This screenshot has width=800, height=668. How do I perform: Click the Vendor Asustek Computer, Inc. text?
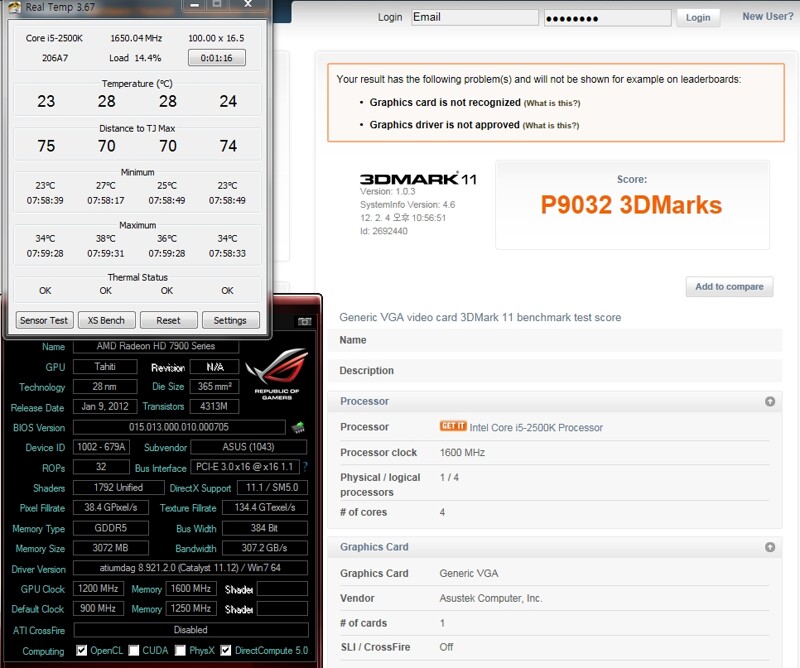click(x=491, y=598)
